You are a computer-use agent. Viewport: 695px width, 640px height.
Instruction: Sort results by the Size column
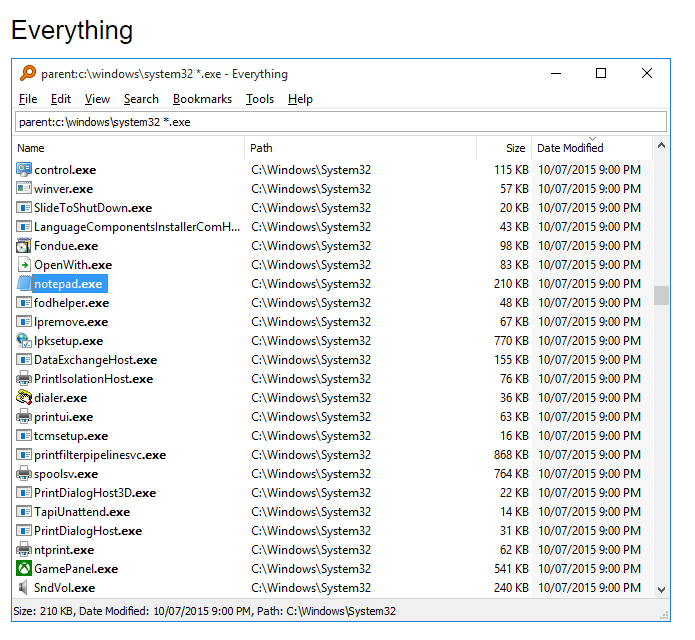tap(504, 148)
